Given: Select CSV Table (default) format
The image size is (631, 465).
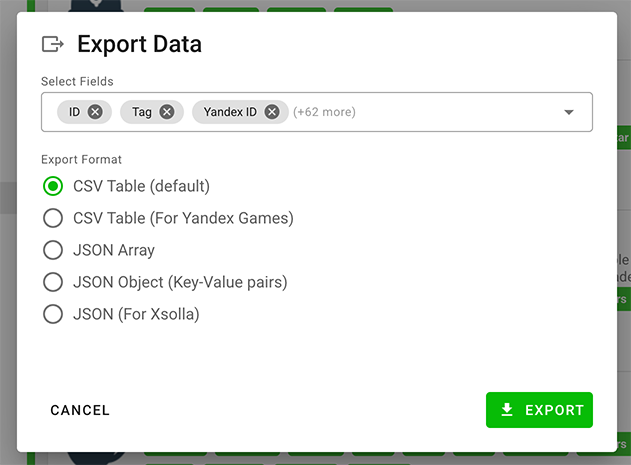Looking at the screenshot, I should [53, 186].
